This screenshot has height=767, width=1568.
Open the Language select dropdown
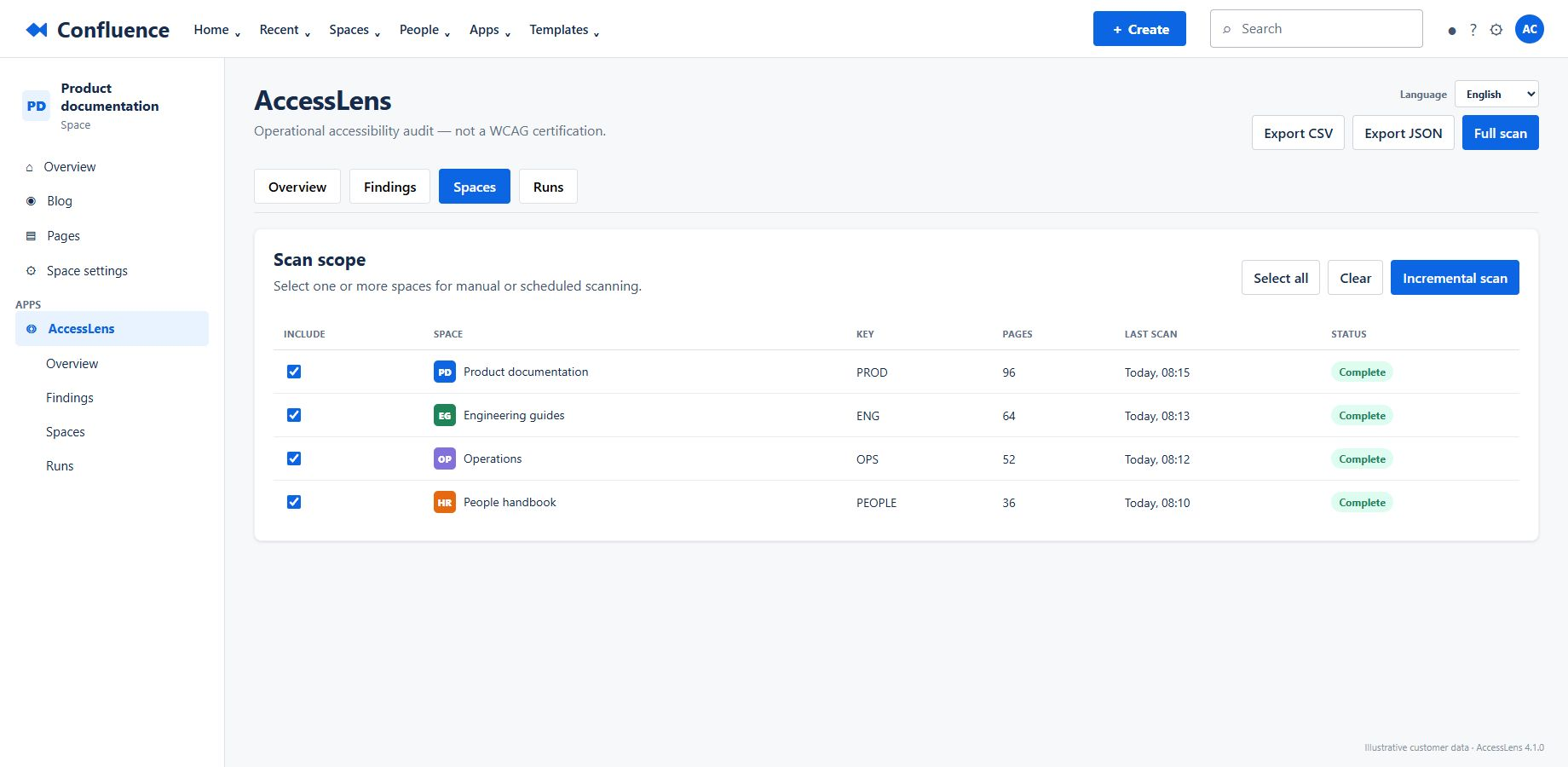(x=1496, y=94)
